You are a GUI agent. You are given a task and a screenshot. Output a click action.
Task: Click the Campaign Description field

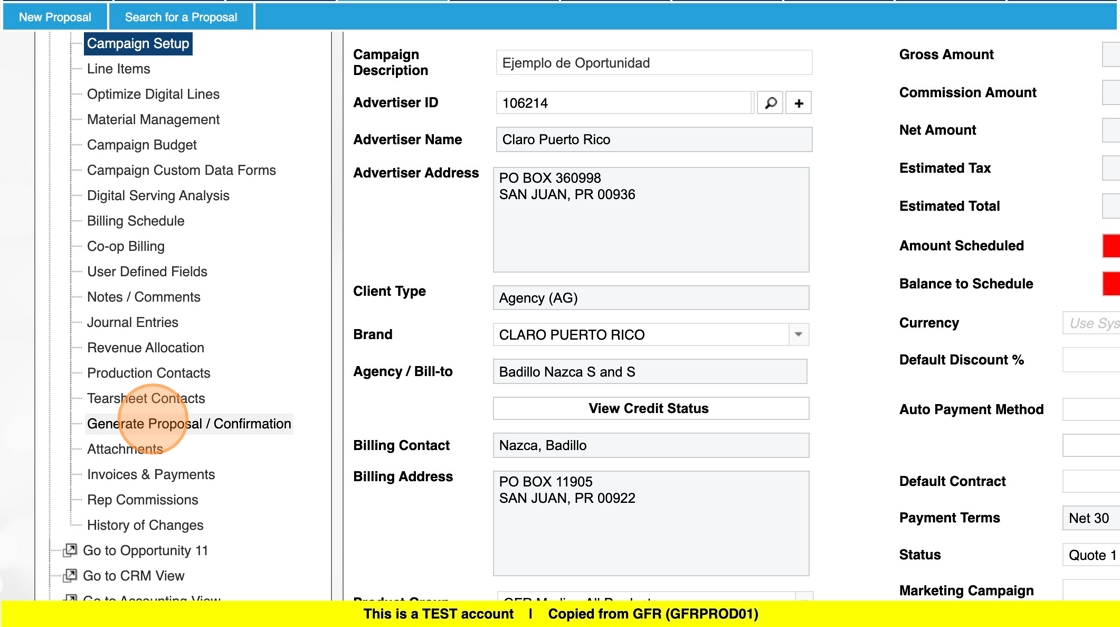point(654,63)
